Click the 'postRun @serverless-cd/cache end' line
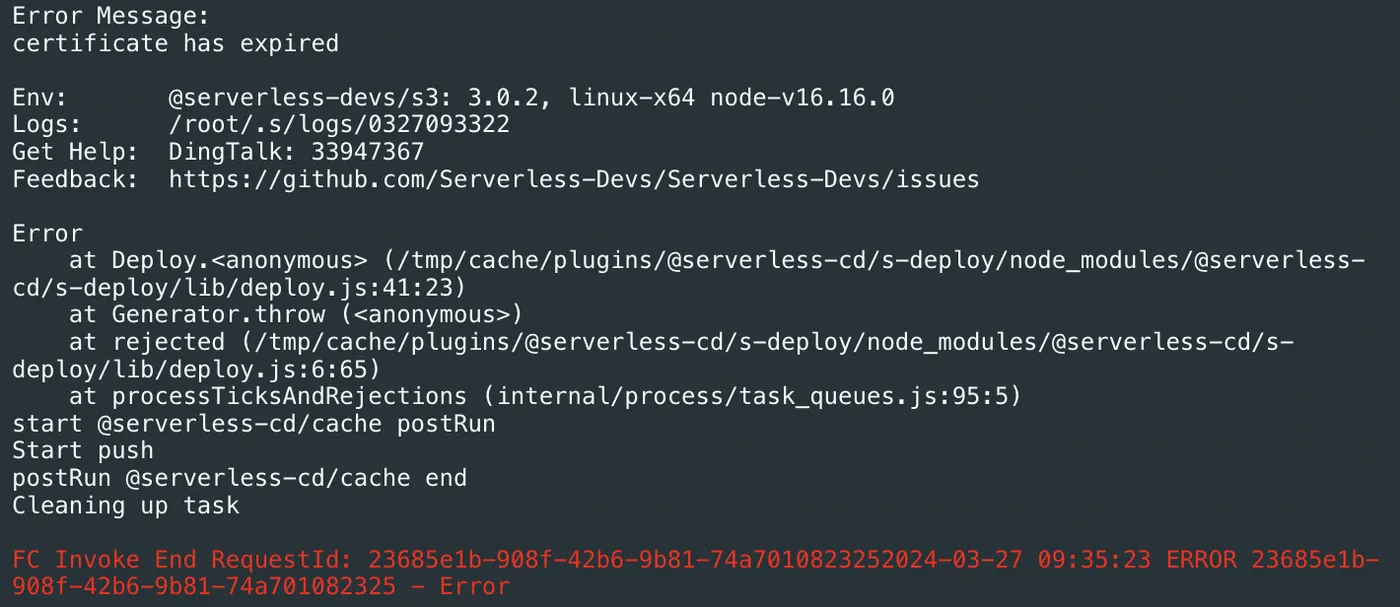The width and height of the screenshot is (1400, 607). (239, 477)
